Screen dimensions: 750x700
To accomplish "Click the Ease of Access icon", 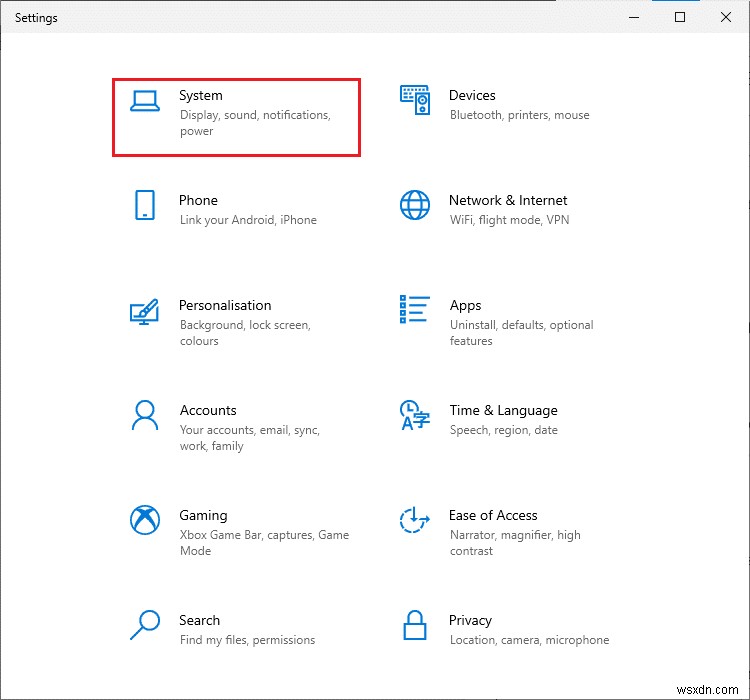I will click(415, 520).
